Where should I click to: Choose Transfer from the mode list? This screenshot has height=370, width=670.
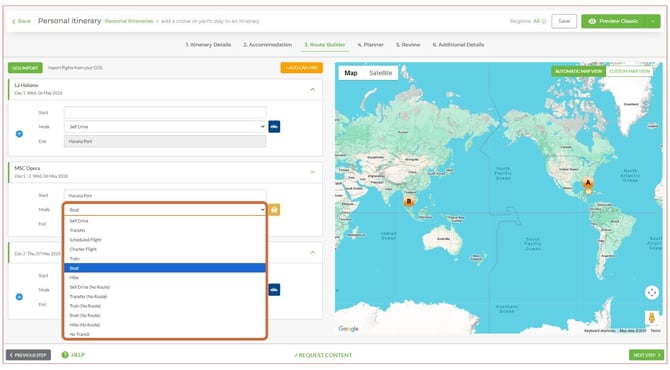tap(165, 230)
